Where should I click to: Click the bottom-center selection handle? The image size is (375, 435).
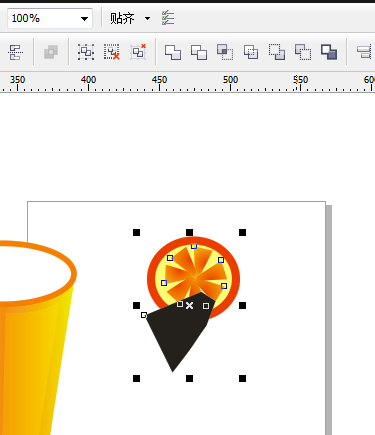click(x=189, y=378)
